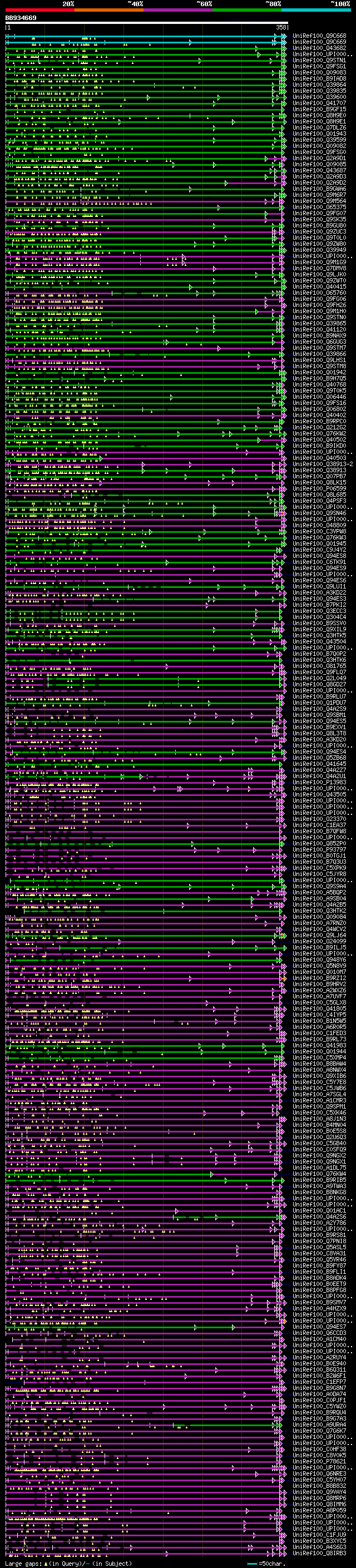Select the UniRef100_Q948Y6 label
Viewport: 356px width, 1568px height.
(319, 960)
